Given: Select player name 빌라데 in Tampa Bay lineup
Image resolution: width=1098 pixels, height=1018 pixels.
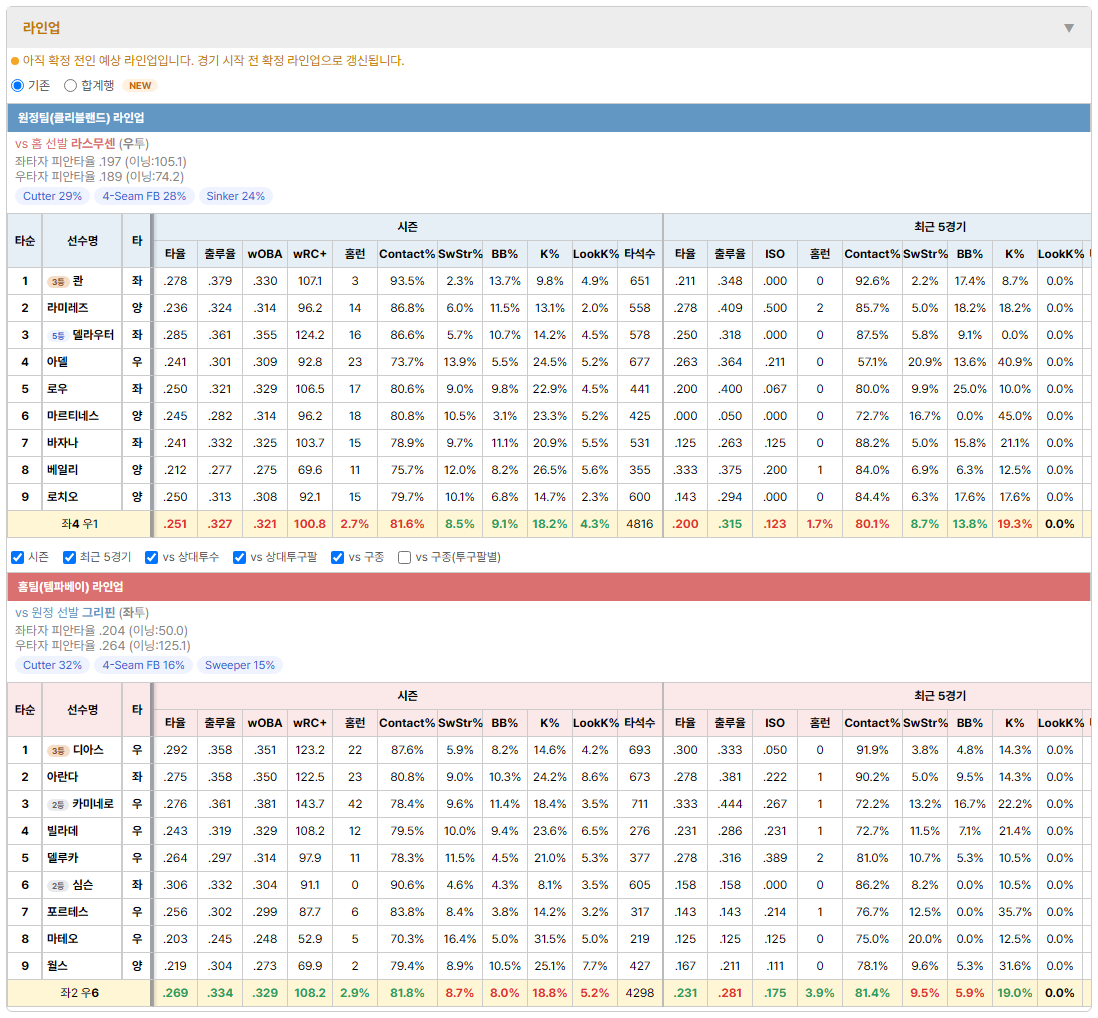Looking at the screenshot, I should tap(62, 831).
